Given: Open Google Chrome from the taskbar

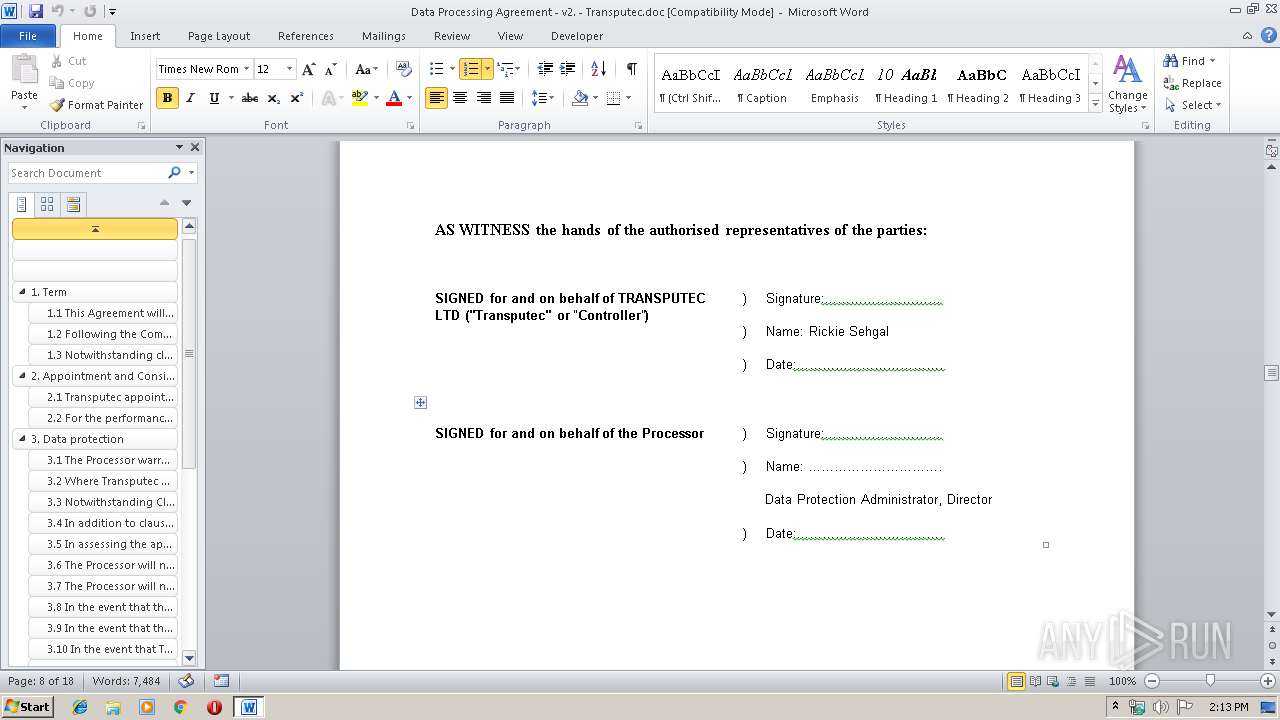Looking at the screenshot, I should coord(181,707).
